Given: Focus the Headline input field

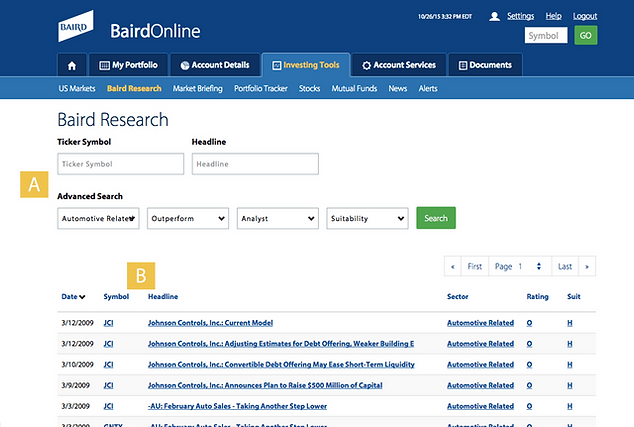Looking at the screenshot, I should click(x=255, y=164).
